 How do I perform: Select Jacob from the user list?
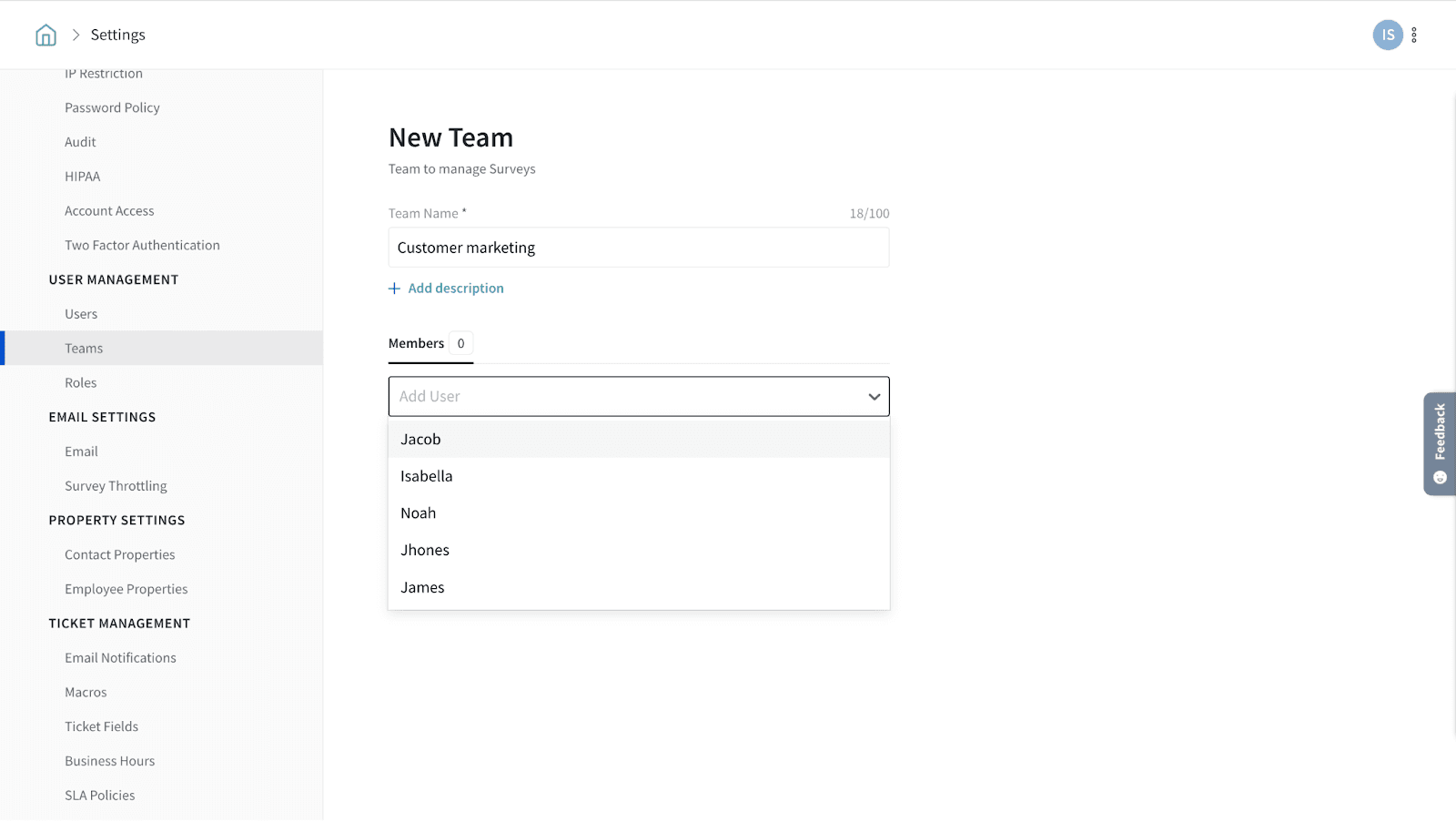click(420, 440)
